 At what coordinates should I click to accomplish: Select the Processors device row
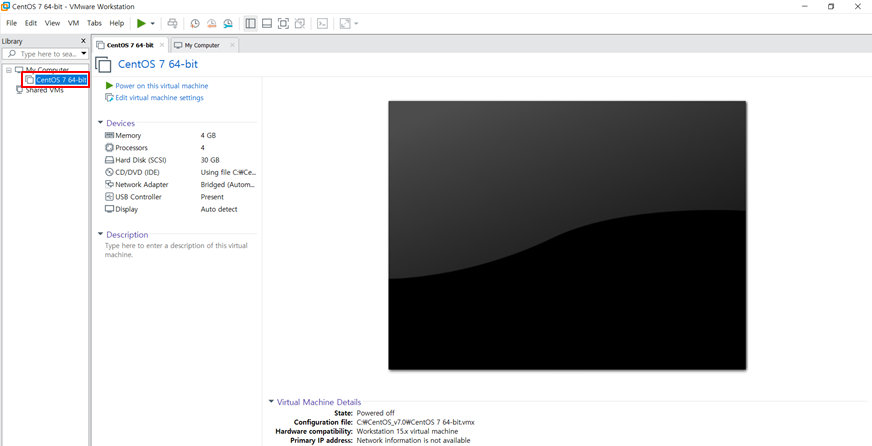point(180,148)
